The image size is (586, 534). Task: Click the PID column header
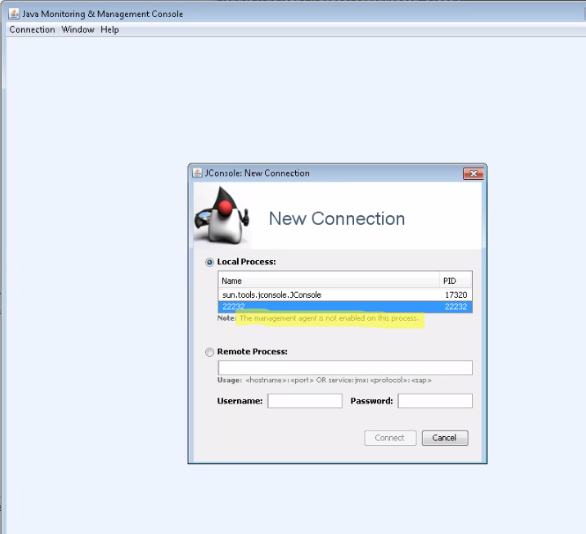click(456, 281)
